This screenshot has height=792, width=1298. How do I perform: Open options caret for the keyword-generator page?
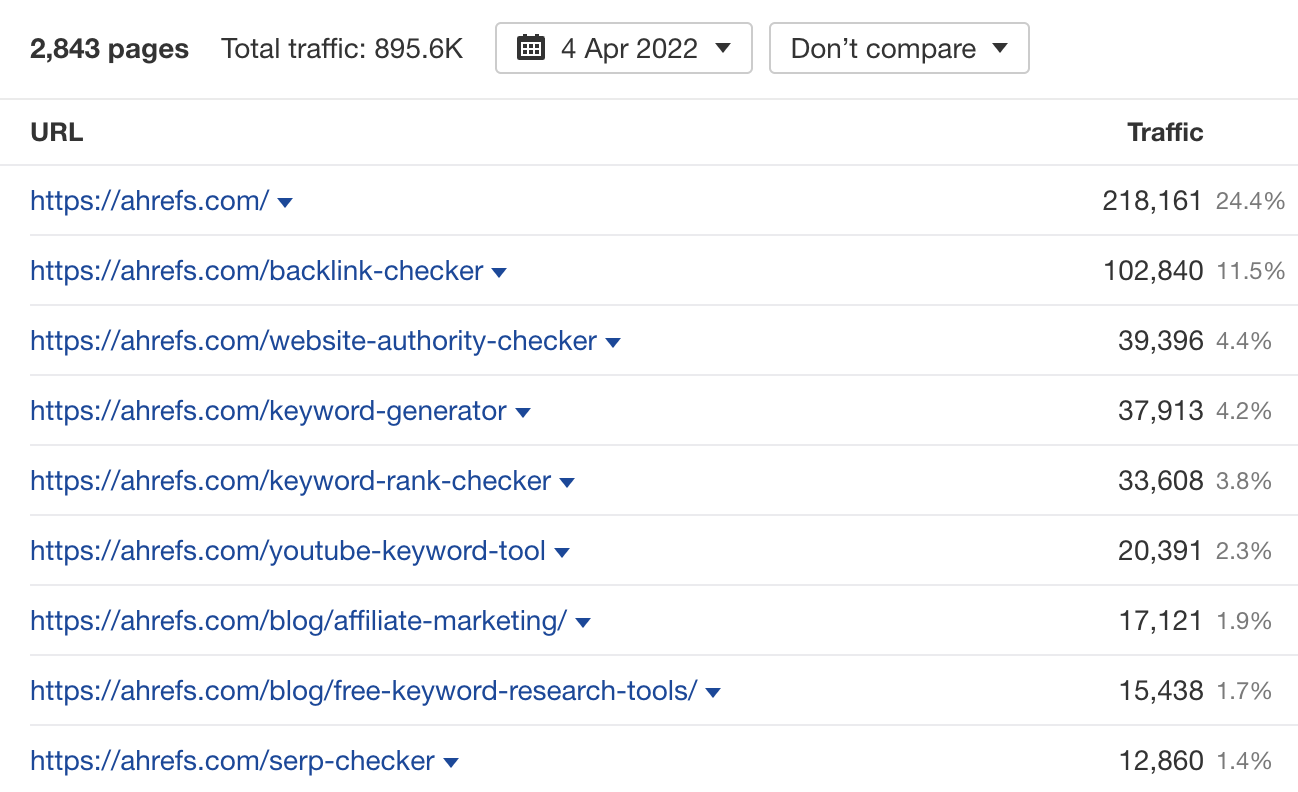click(524, 411)
